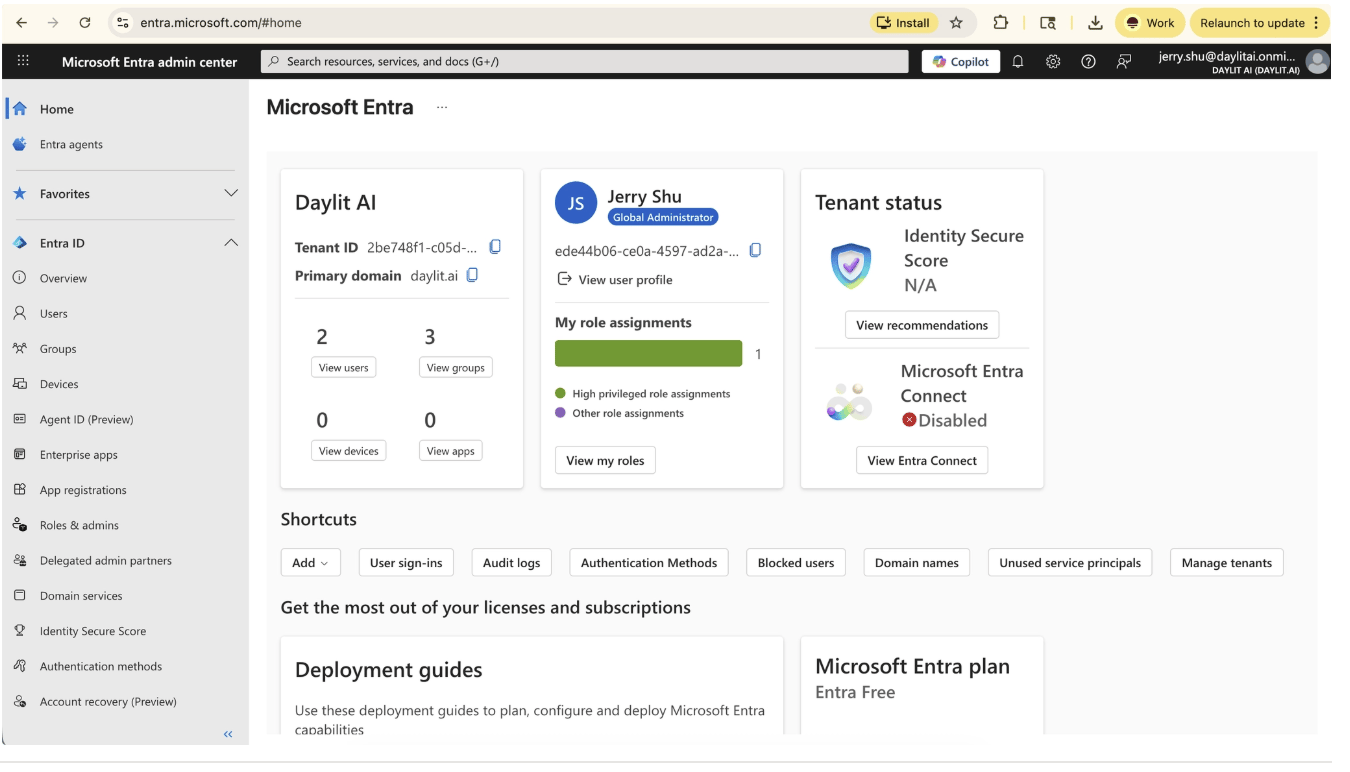This screenshot has height=772, width=1350.
Task: Open the Audit logs shortcut
Action: [x=511, y=563]
